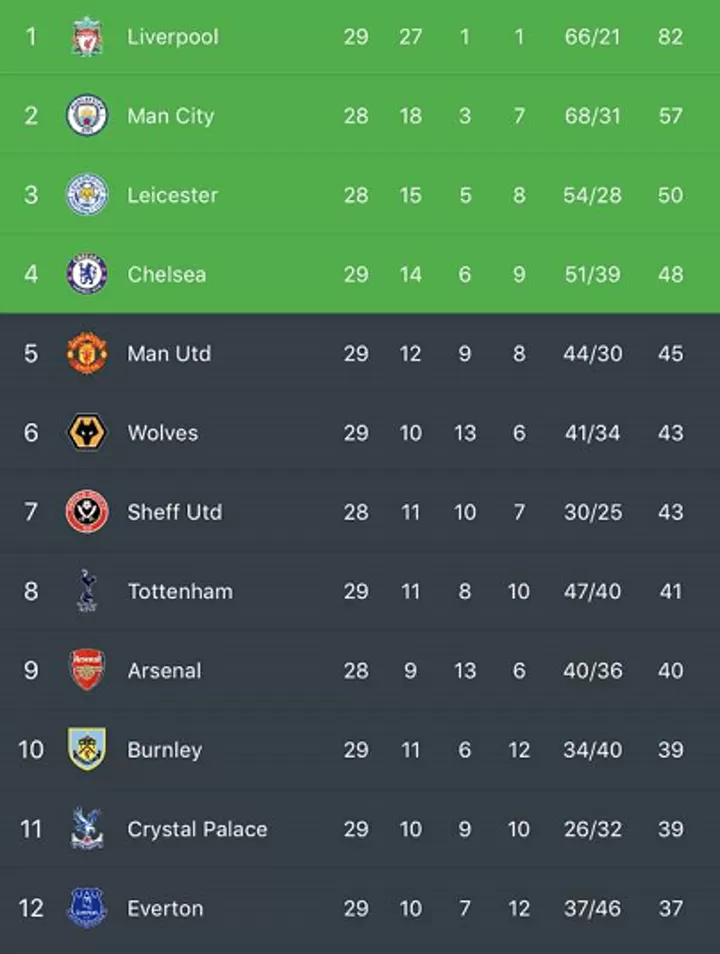
Task: Tap the Arsenal cannon badge
Action: click(x=87, y=670)
